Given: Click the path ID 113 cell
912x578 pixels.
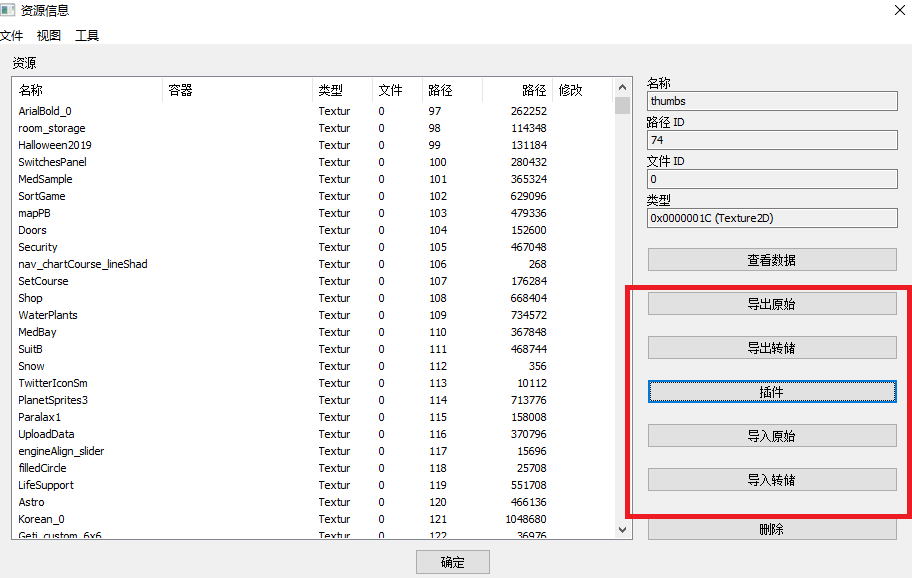Looking at the screenshot, I should point(437,383).
